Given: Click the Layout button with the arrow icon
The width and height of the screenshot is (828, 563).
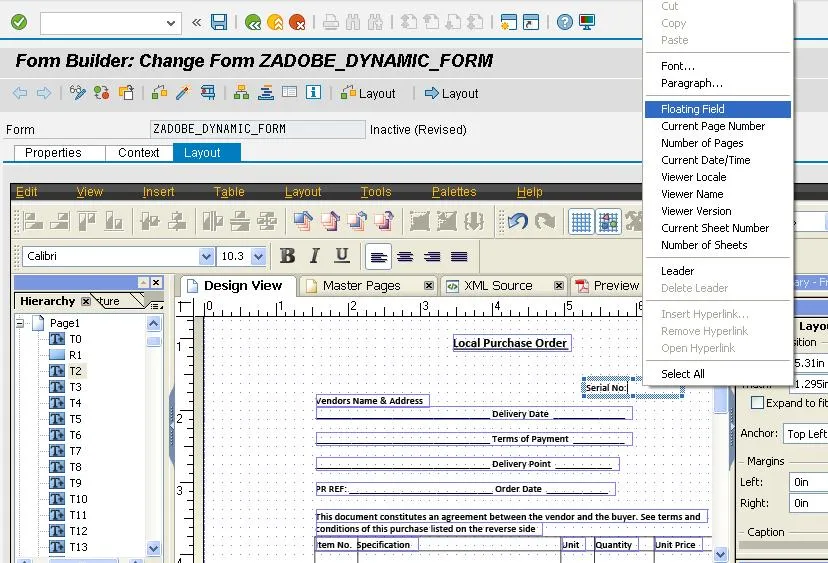Looking at the screenshot, I should (x=451, y=93).
